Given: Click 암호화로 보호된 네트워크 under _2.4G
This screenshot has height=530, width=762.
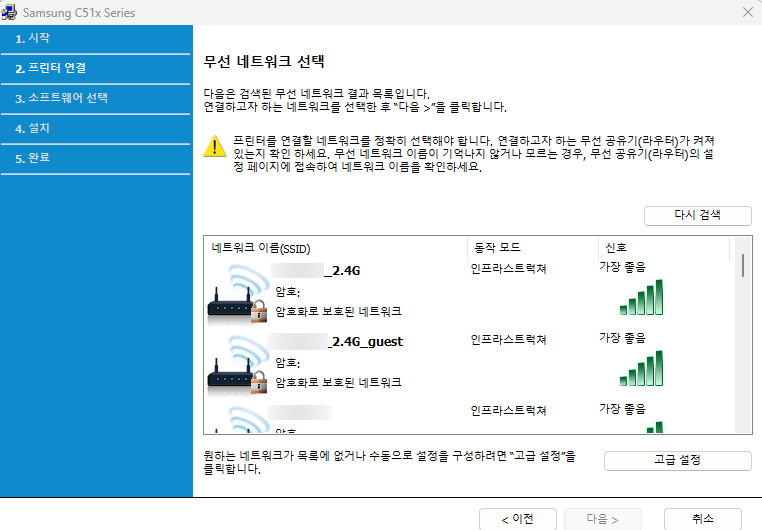Looking at the screenshot, I should (x=338, y=311).
